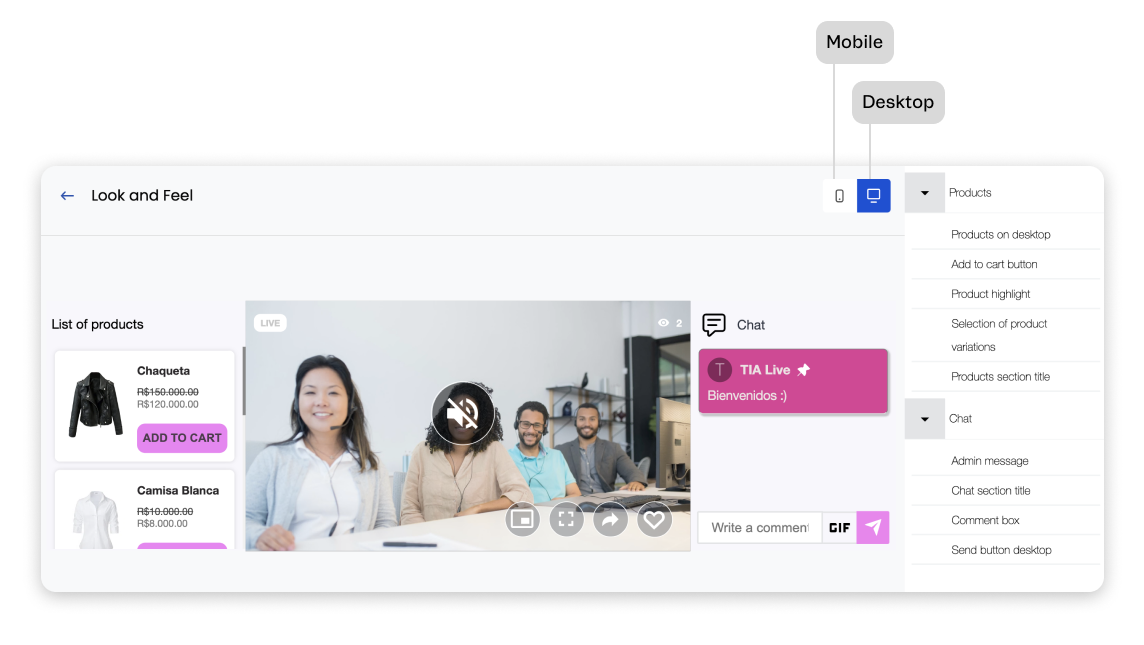Collapse the Chat section arrow
The width and height of the screenshot is (1144, 645).
pyautogui.click(x=925, y=419)
